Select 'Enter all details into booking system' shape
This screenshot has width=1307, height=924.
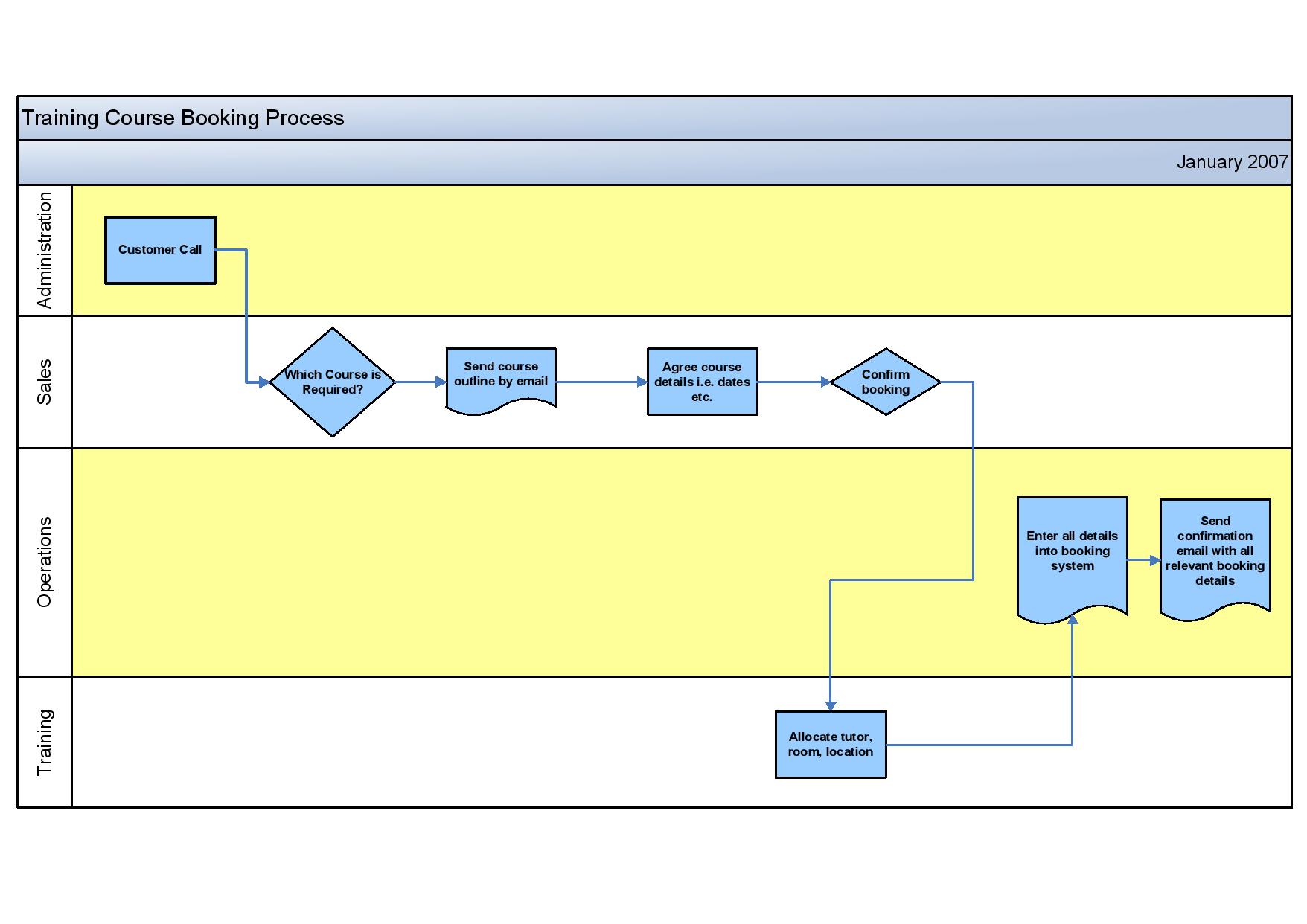1073,559
